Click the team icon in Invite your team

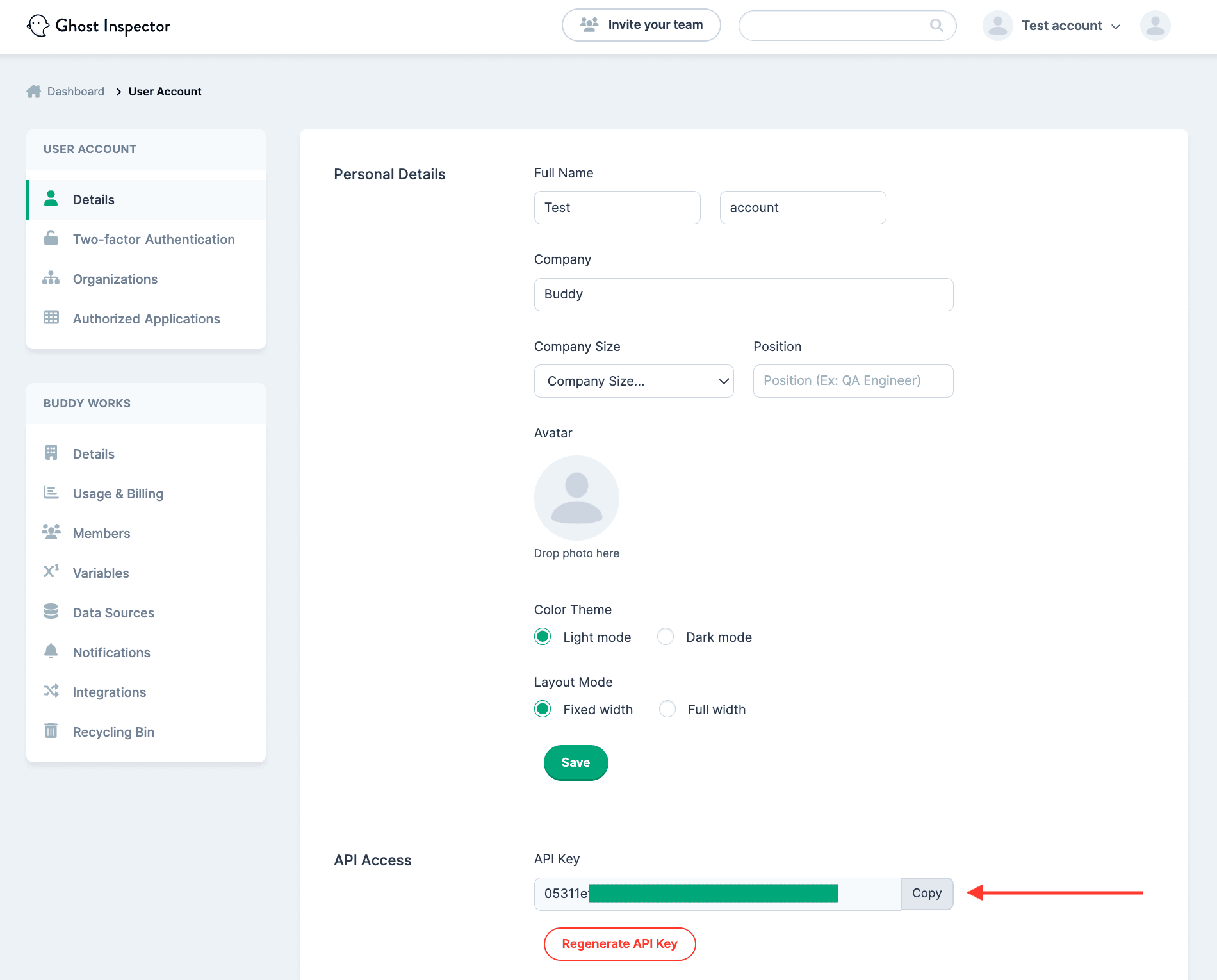click(589, 25)
